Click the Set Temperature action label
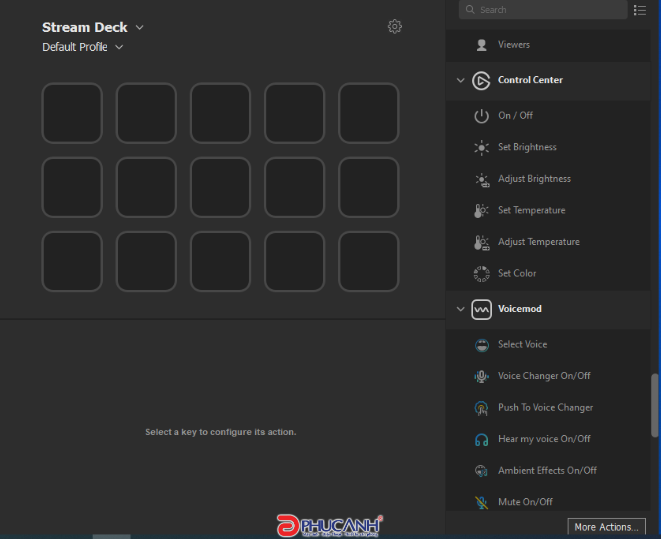661x539 pixels. tap(532, 210)
